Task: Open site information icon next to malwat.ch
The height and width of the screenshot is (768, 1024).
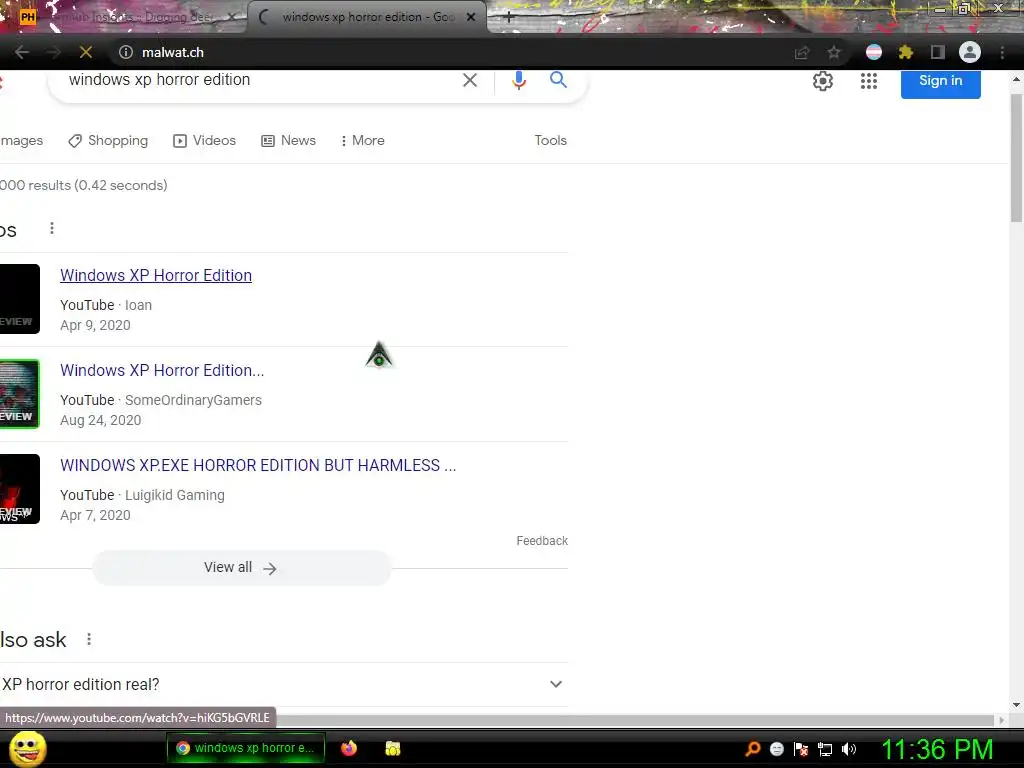Action: tap(126, 52)
